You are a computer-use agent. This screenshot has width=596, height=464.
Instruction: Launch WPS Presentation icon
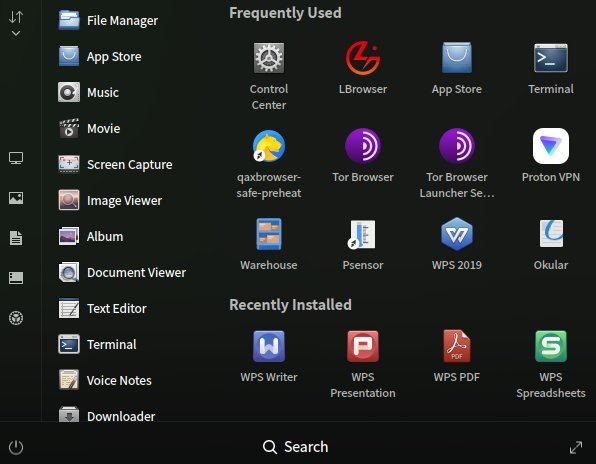point(363,346)
